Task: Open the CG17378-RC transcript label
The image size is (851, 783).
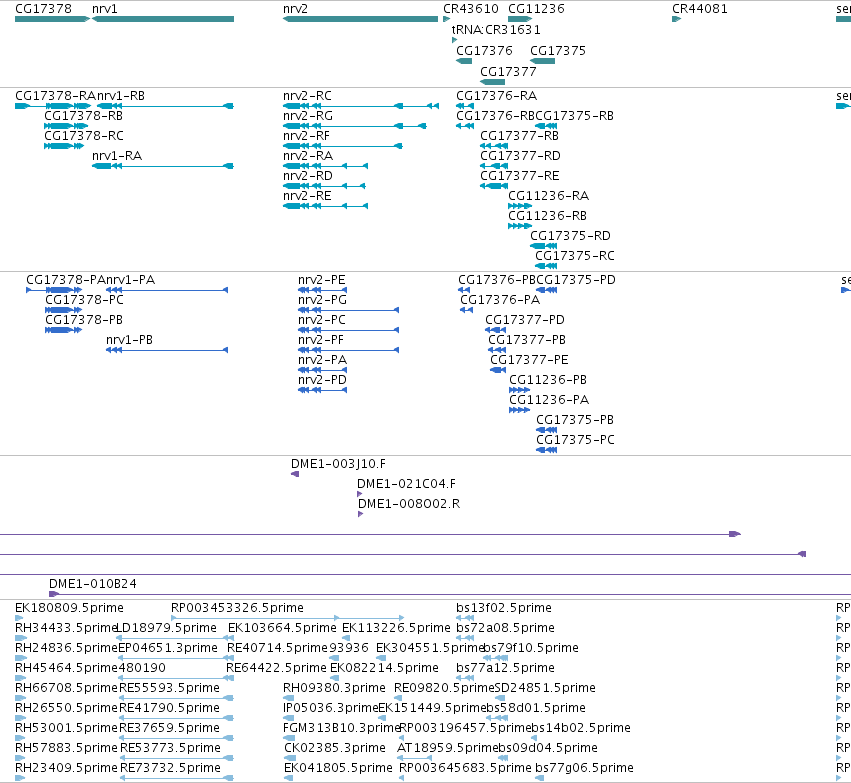Action: click(x=84, y=136)
